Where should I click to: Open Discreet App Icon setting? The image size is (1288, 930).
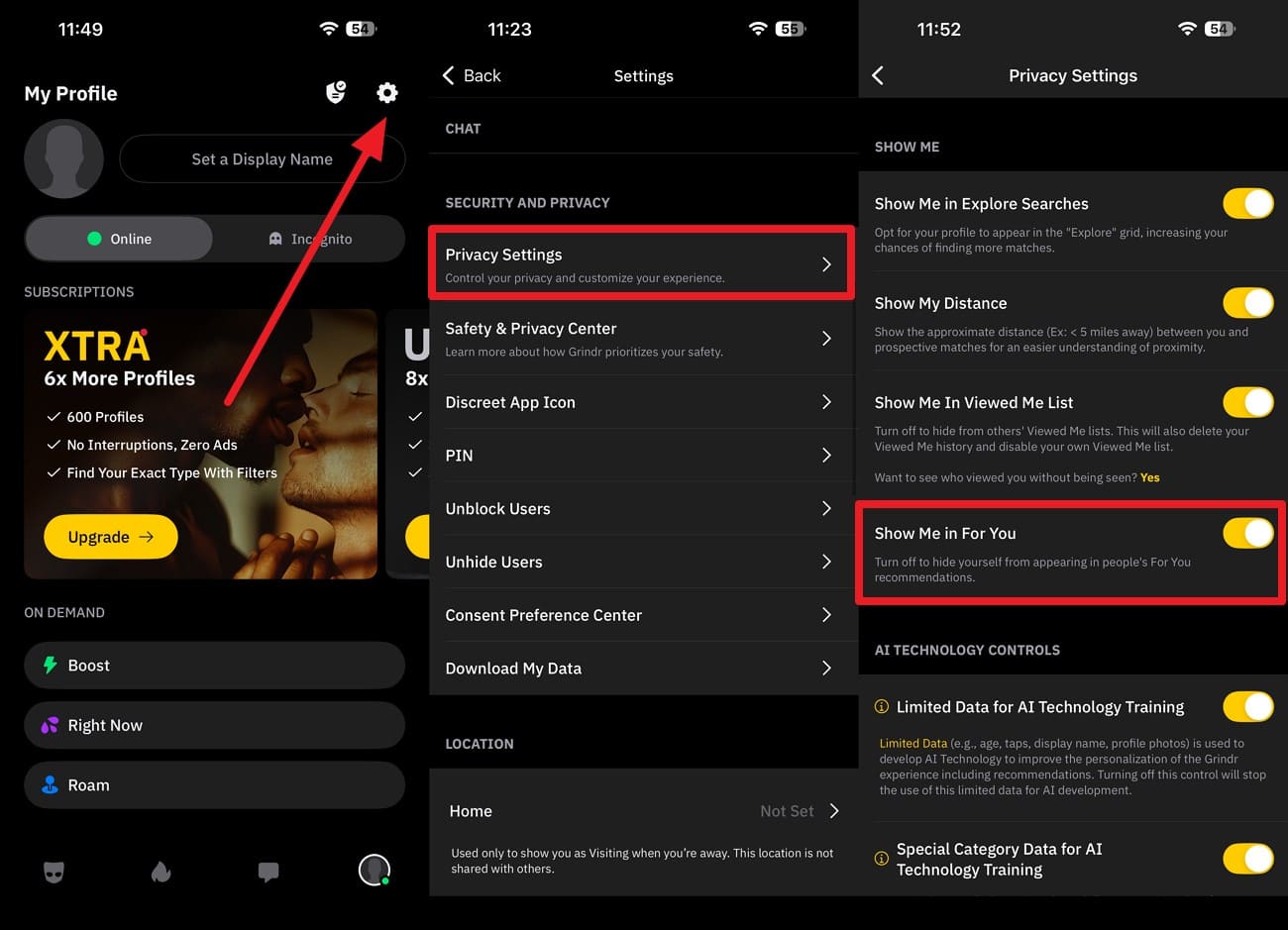tap(642, 402)
